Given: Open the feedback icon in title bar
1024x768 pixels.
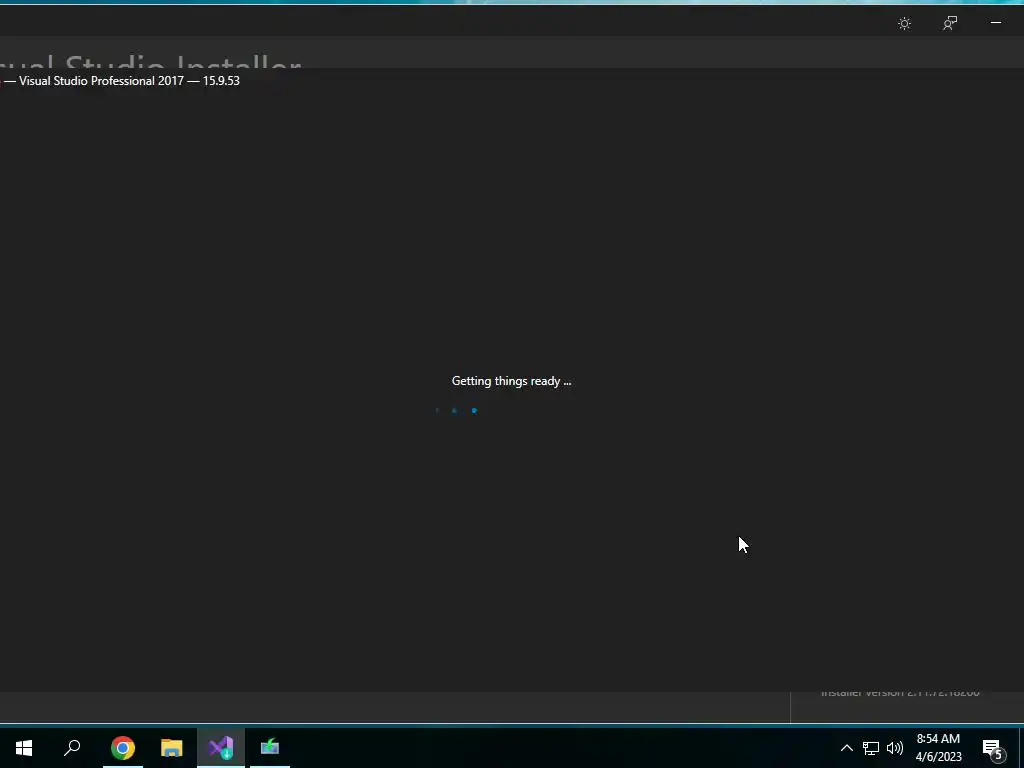Looking at the screenshot, I should [950, 24].
